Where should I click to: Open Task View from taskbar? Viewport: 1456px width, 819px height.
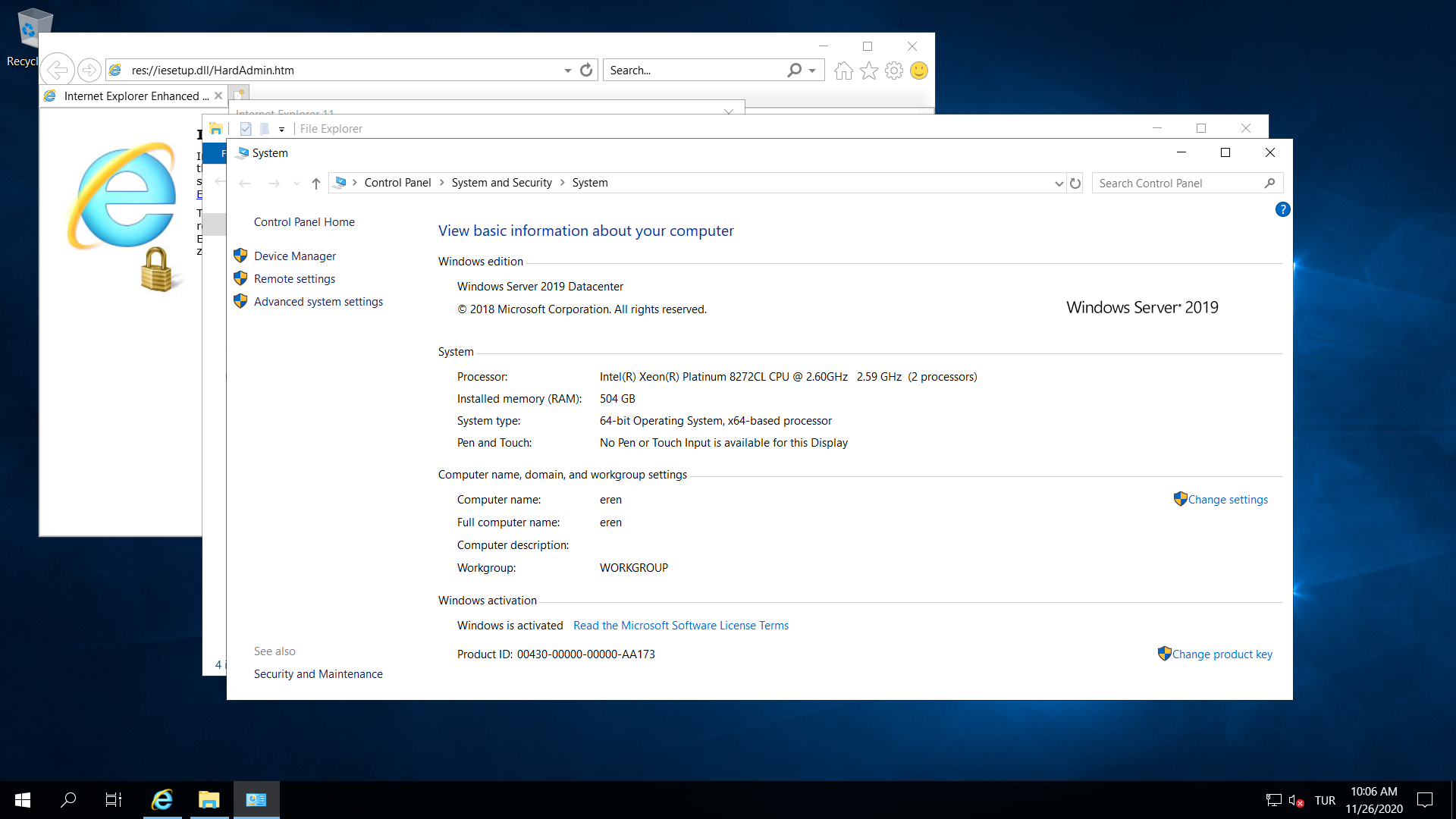[114, 800]
